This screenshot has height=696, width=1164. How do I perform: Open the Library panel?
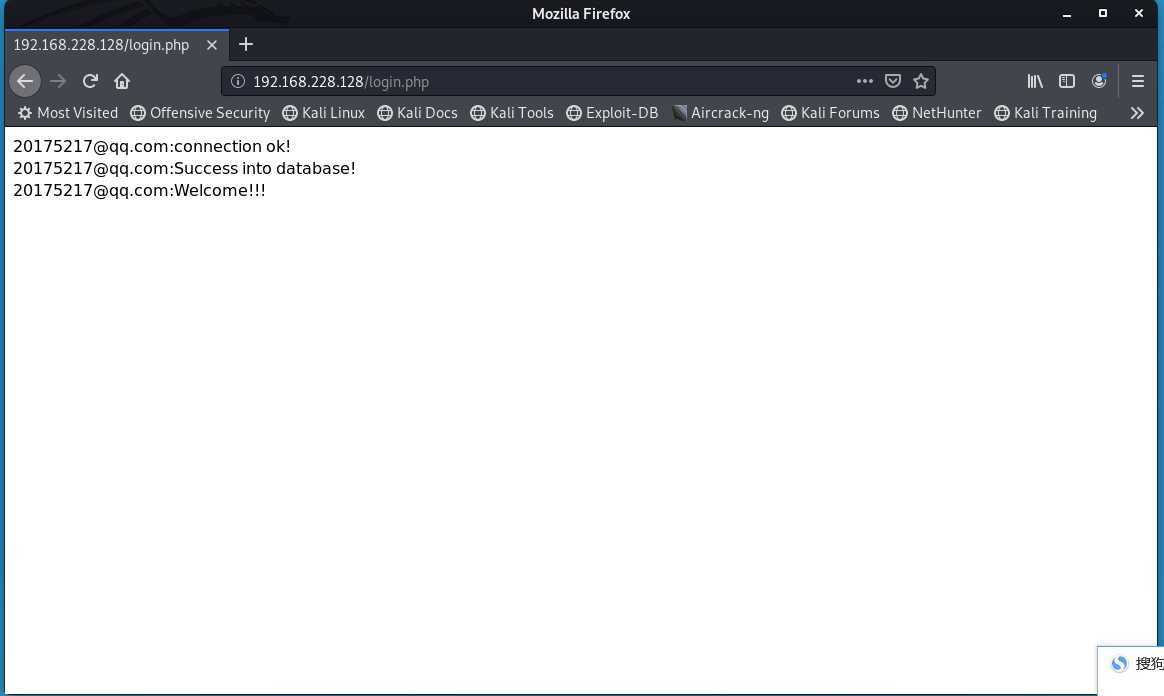tap(1035, 82)
